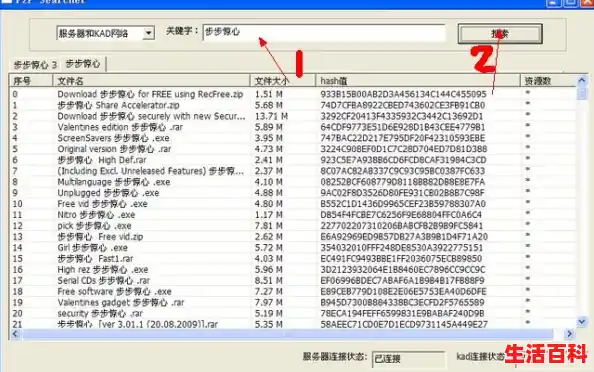This screenshot has height=372, width=594.
Task: Click file size cell "8.51 M"
Action: [x=269, y=281]
